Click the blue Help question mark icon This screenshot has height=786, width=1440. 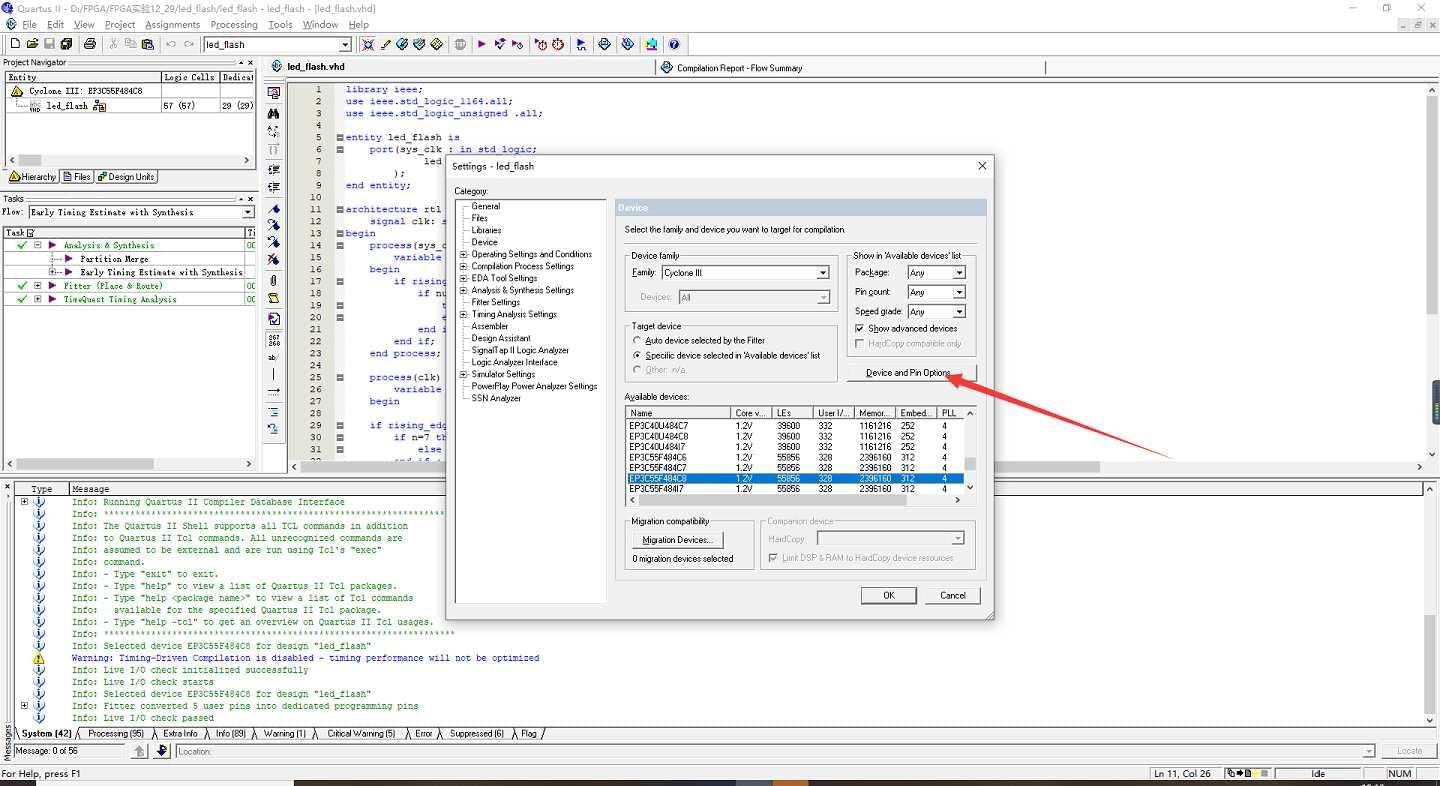tap(674, 44)
